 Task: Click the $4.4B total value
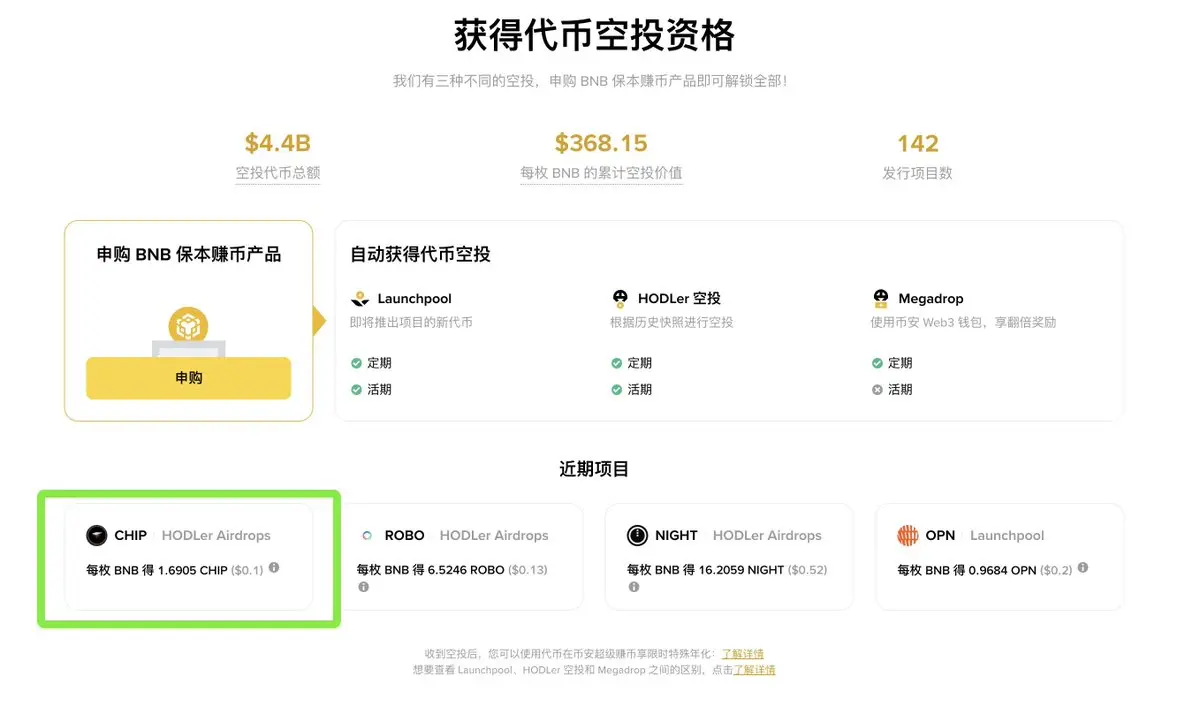[278, 144]
